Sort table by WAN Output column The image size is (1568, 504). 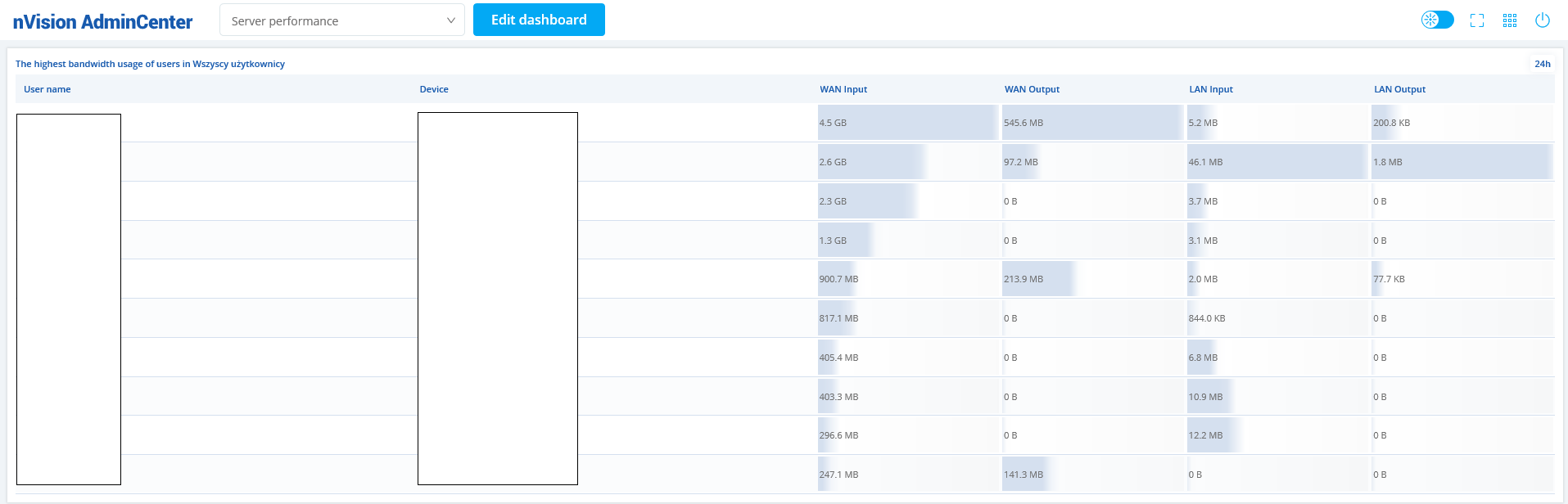tap(1032, 89)
